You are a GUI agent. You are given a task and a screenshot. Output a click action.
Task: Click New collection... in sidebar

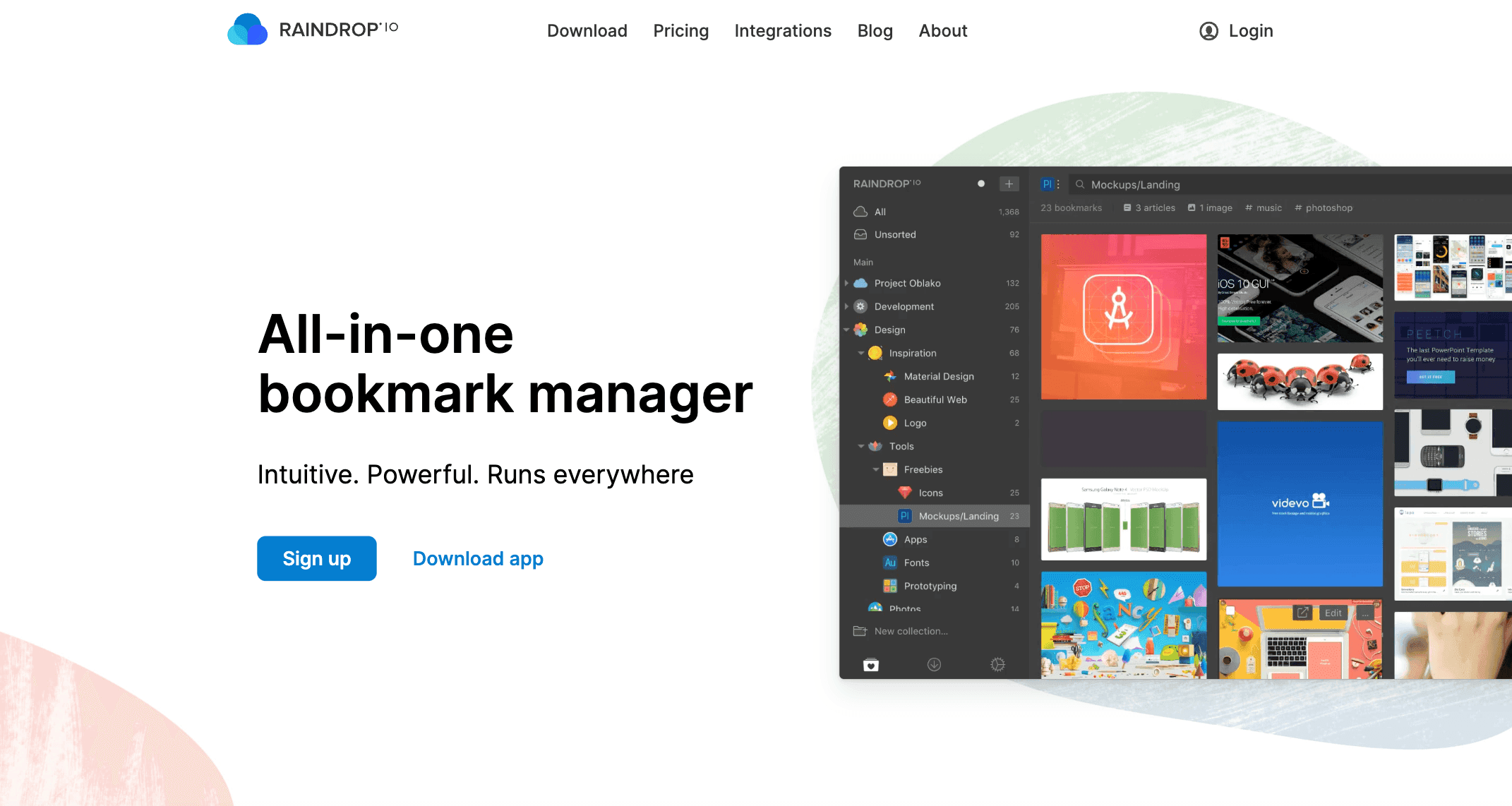pos(911,631)
